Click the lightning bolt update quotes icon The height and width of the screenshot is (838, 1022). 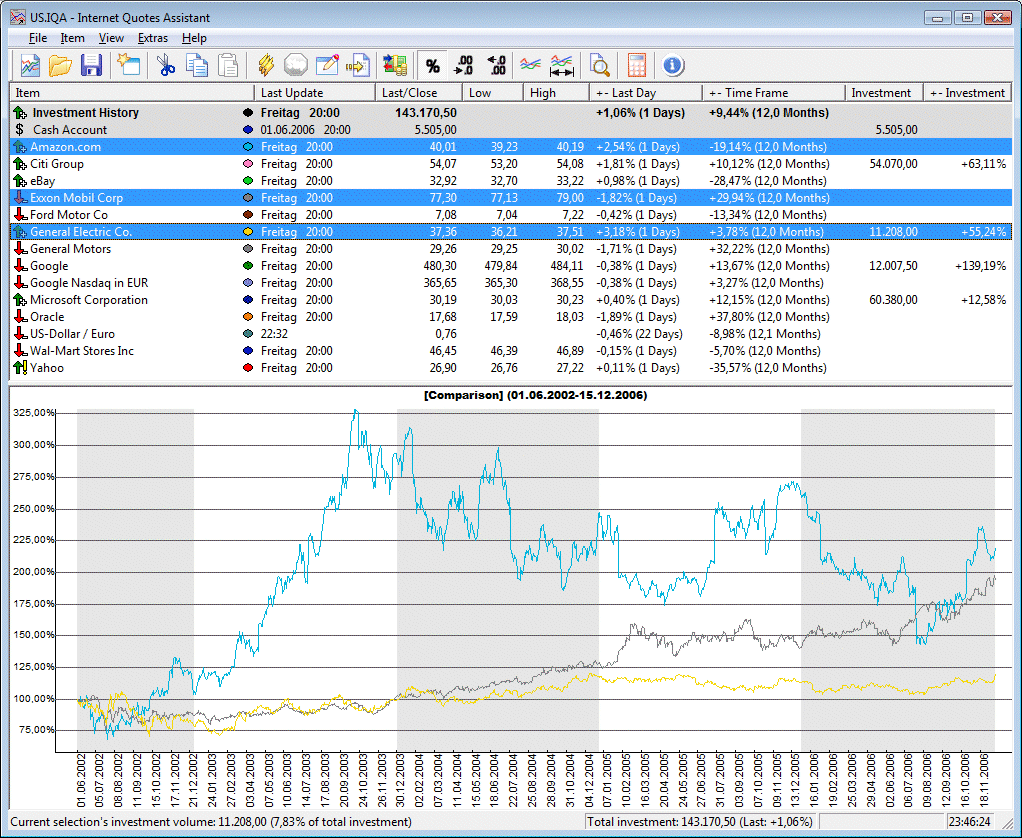[x=266, y=66]
